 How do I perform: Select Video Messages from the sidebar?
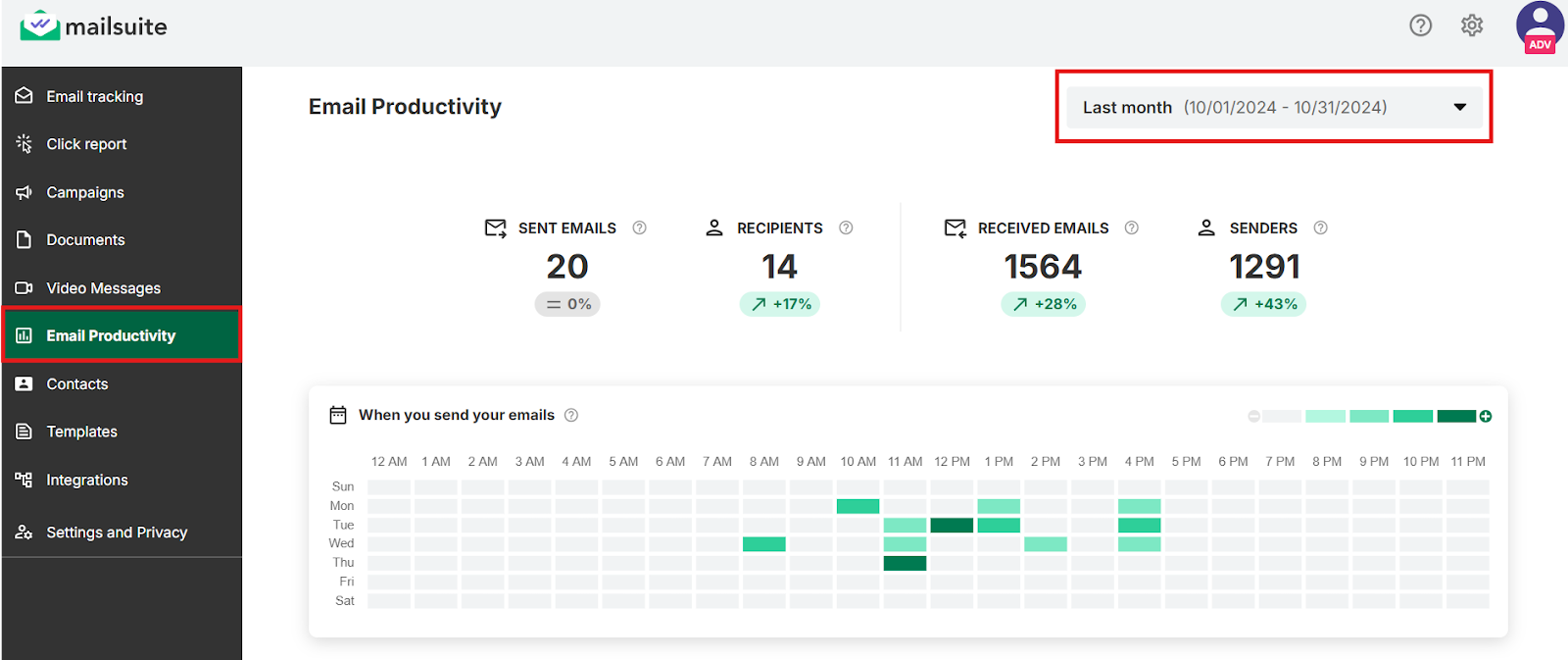click(103, 288)
